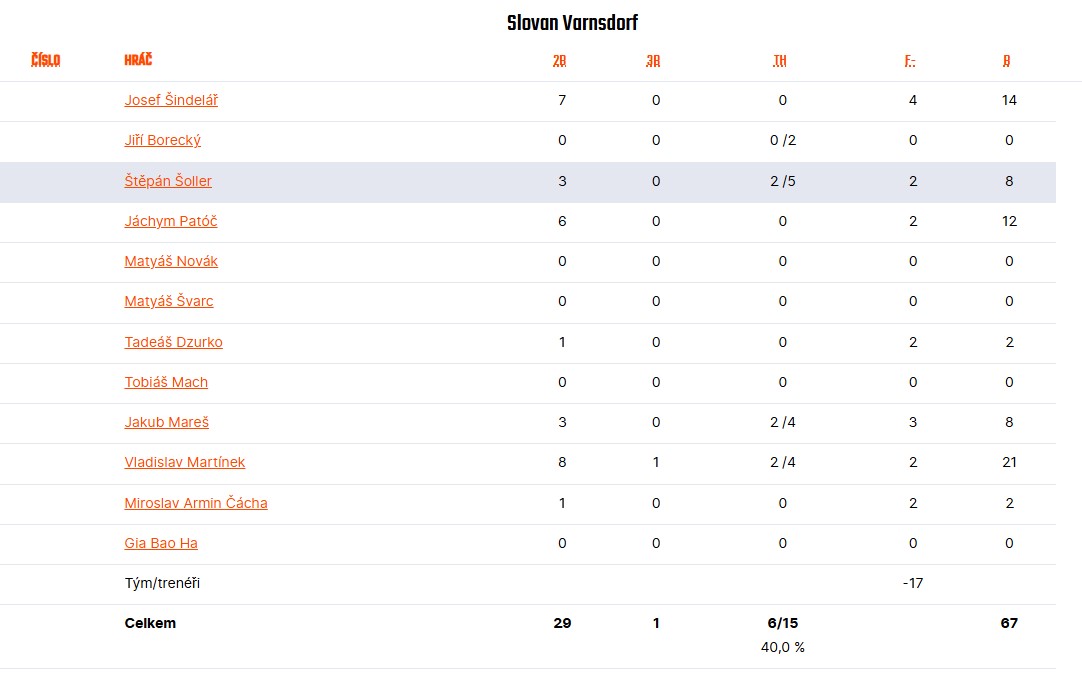Click the TH free-throw column header
The image size is (1082, 693).
tap(780, 61)
